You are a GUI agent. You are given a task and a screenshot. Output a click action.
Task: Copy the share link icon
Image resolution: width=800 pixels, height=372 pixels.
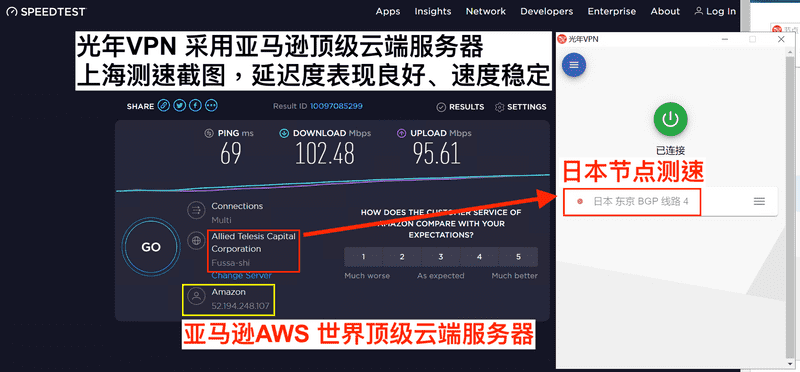(x=163, y=106)
